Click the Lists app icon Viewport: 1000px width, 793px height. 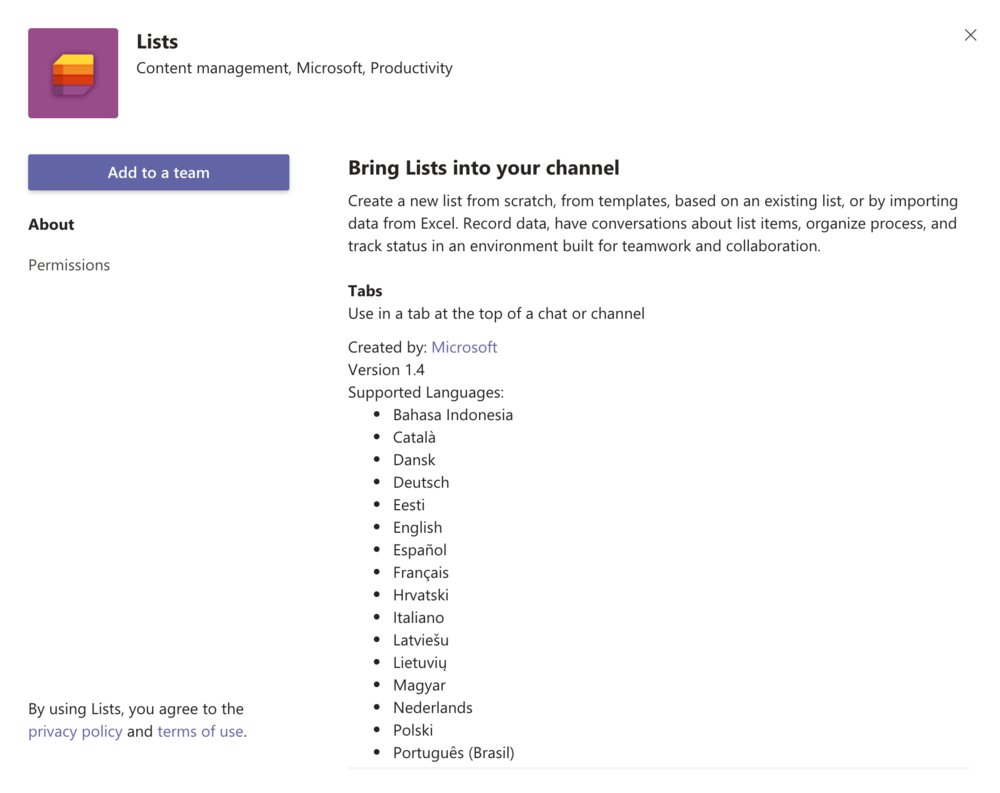point(73,73)
